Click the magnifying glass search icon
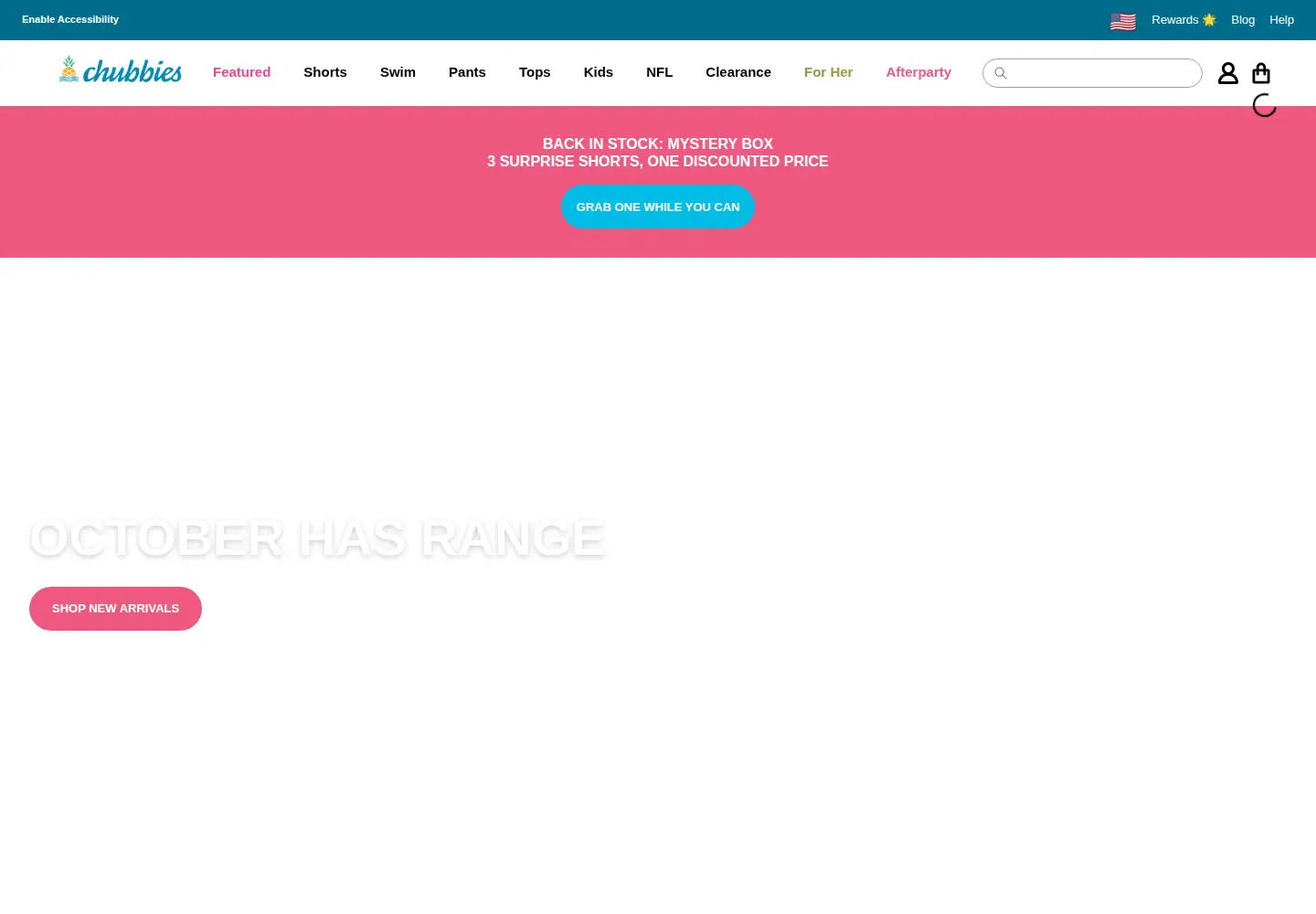This screenshot has width=1316, height=914. click(1001, 73)
